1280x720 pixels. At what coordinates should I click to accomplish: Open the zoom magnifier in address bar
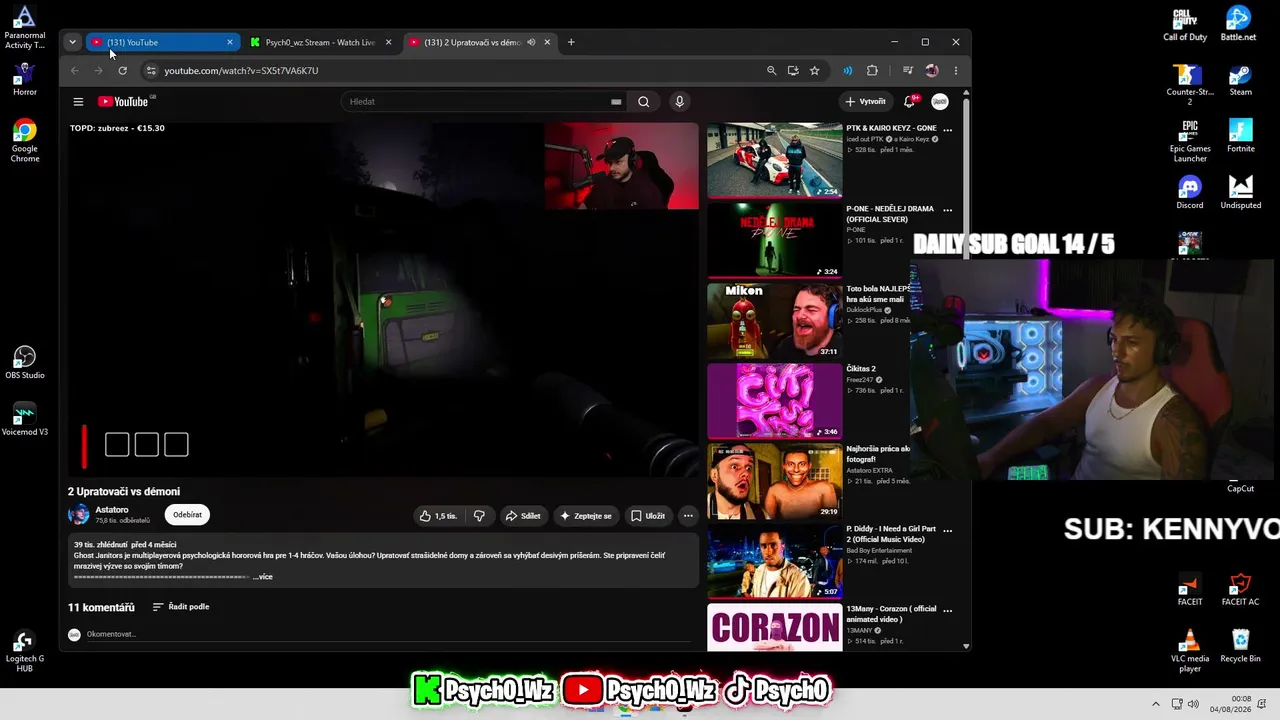771,70
